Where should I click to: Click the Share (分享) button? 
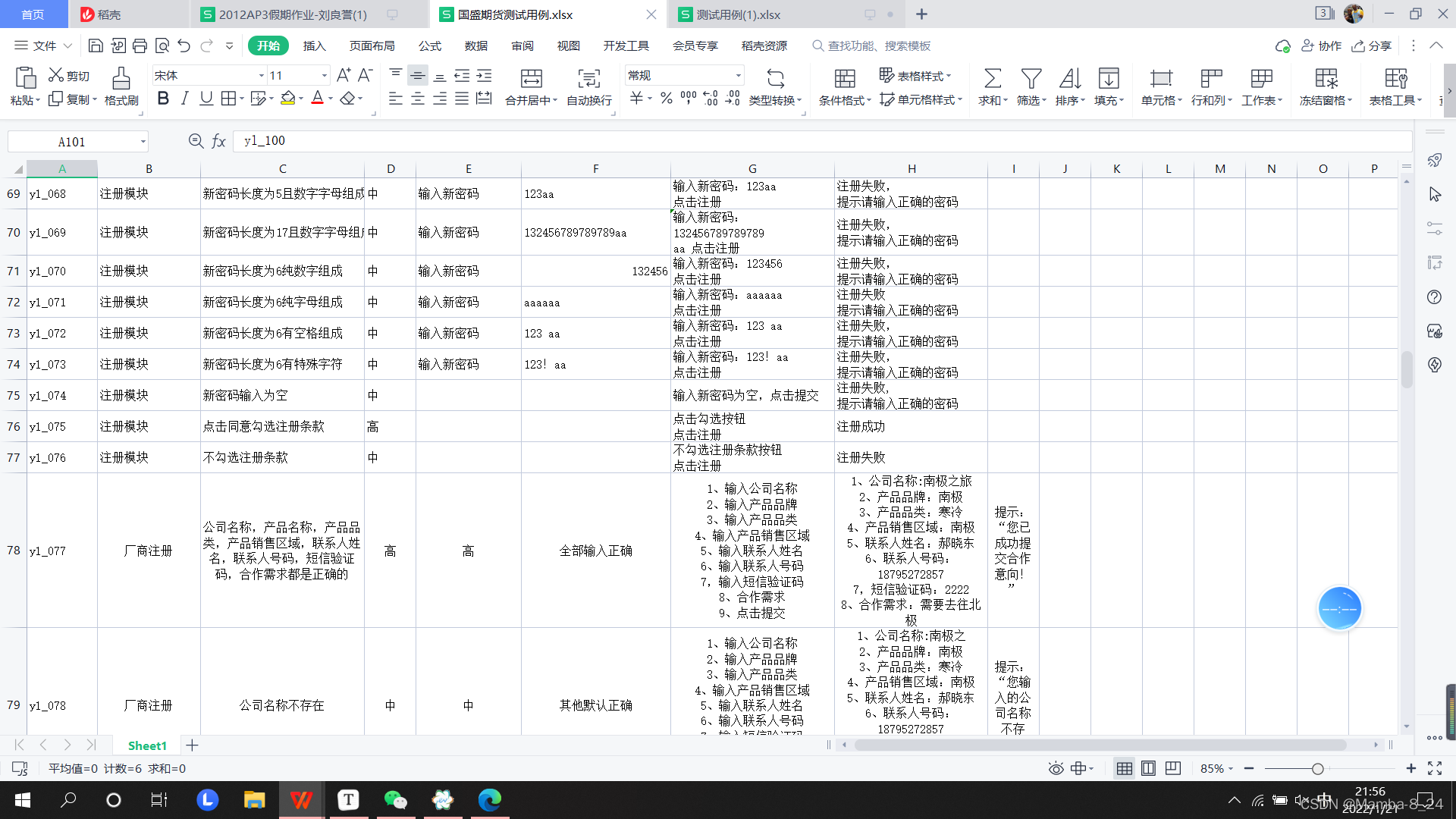(1372, 46)
